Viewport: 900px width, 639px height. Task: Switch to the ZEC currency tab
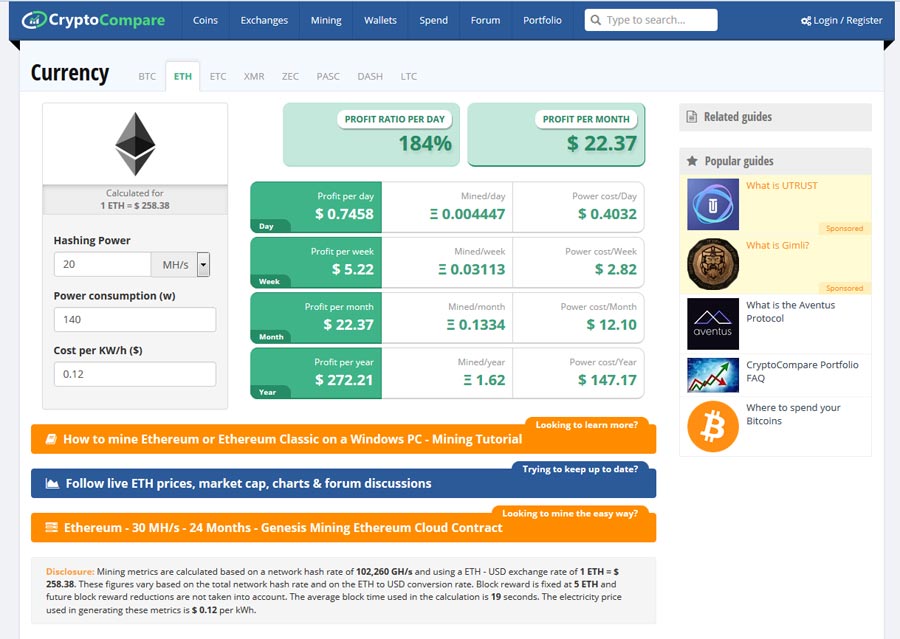tap(290, 76)
